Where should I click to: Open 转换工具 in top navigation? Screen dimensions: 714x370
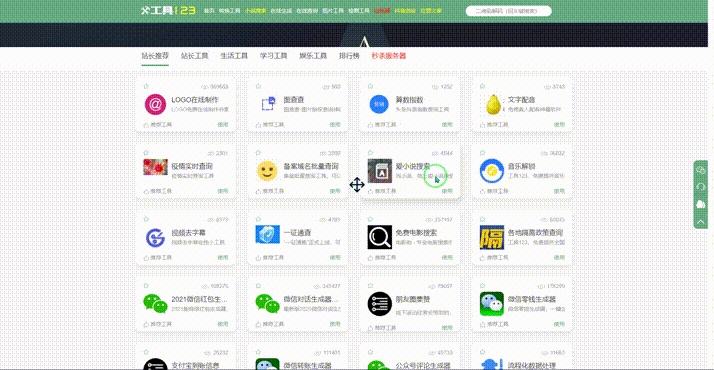(230, 10)
